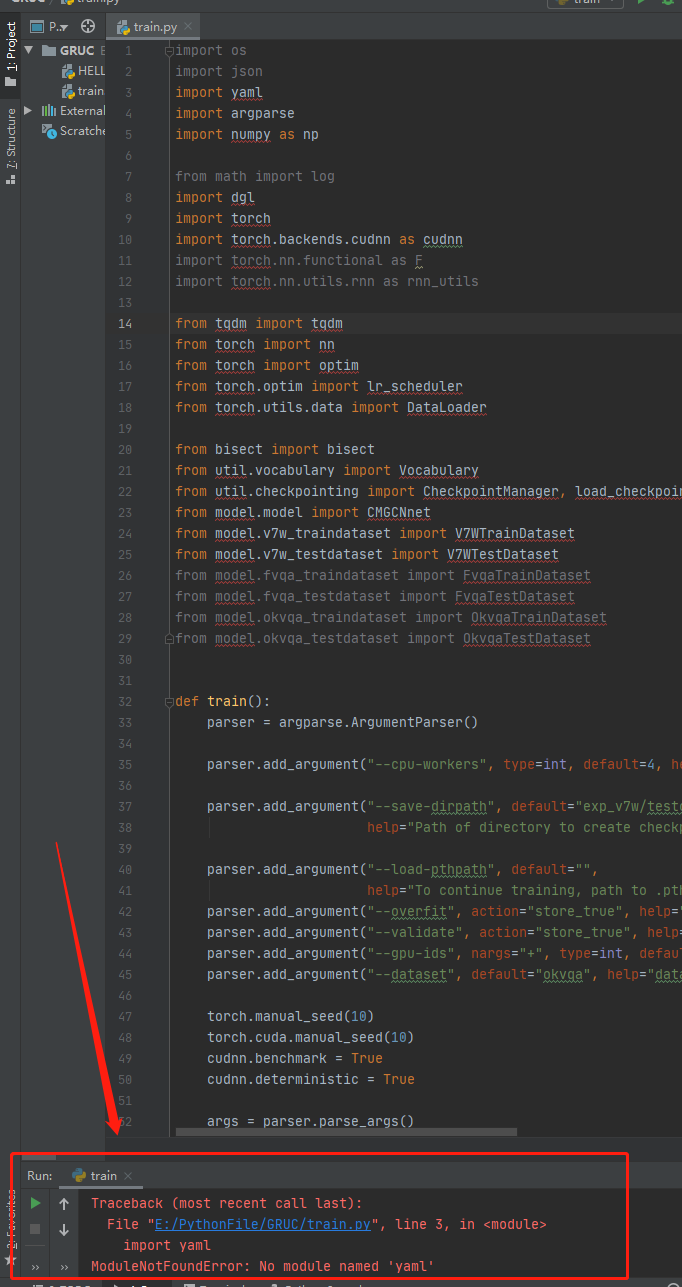Click 'import argparse' code line
The width and height of the screenshot is (682, 1287).
[235, 113]
